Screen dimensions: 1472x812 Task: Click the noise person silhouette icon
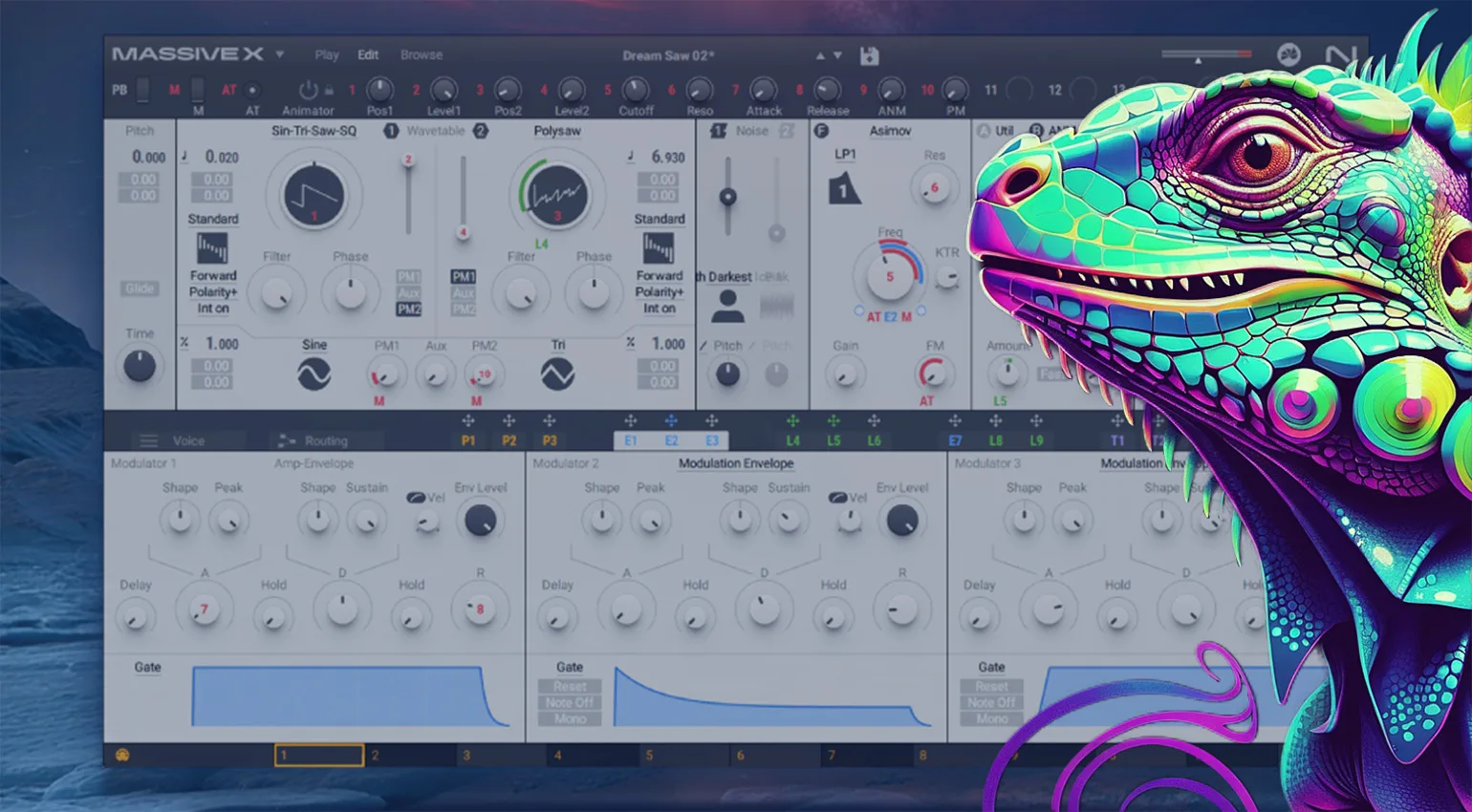[x=727, y=306]
